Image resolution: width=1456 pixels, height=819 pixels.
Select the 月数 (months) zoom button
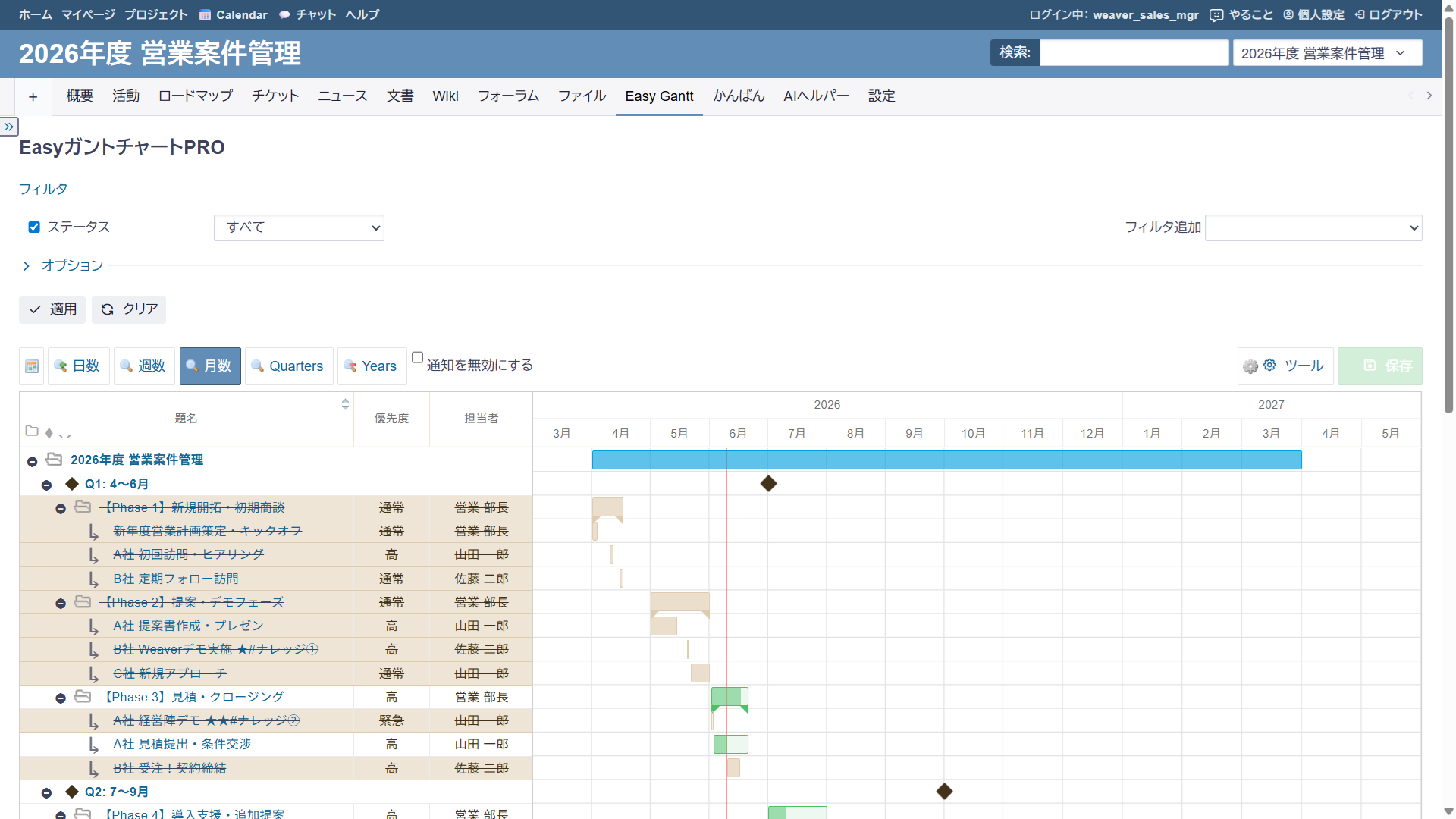[210, 366]
